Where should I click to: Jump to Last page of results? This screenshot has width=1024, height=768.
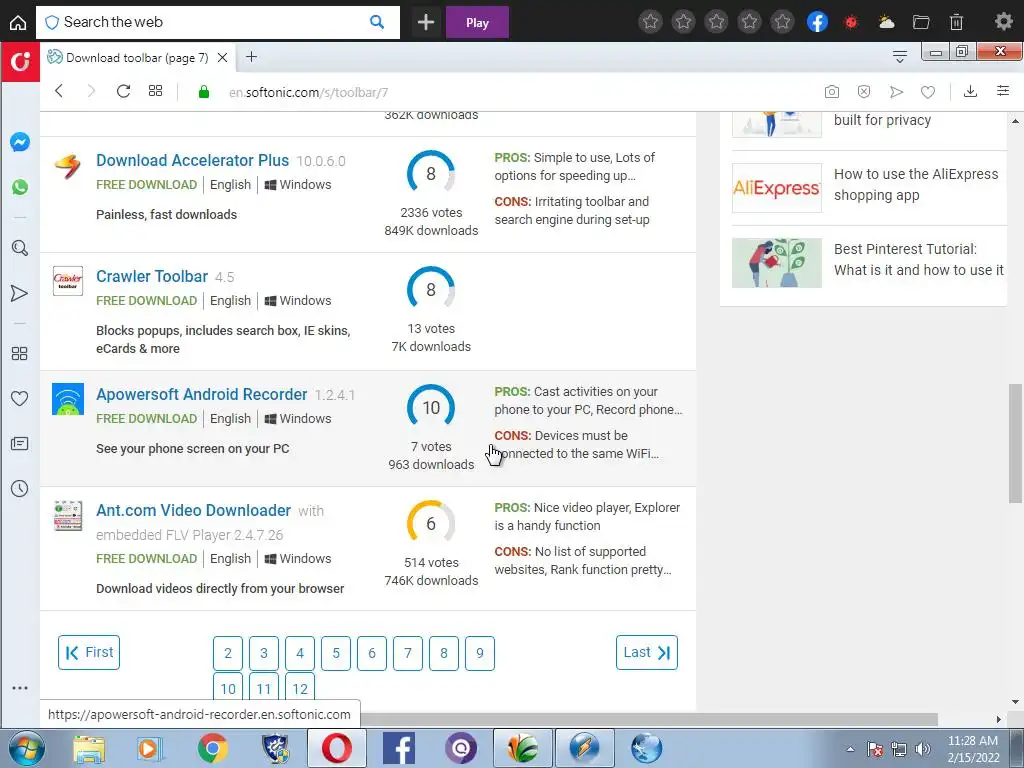pyautogui.click(x=647, y=652)
